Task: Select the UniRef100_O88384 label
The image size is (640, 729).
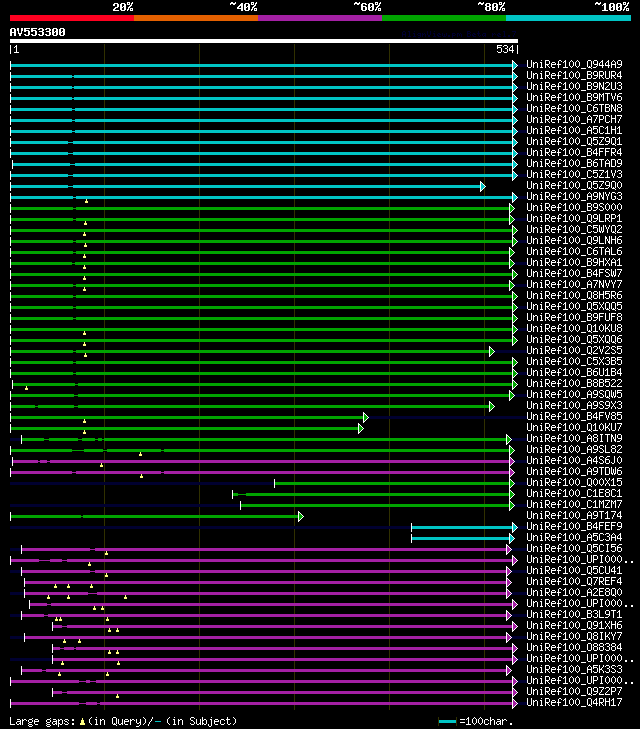Action: tap(574, 648)
